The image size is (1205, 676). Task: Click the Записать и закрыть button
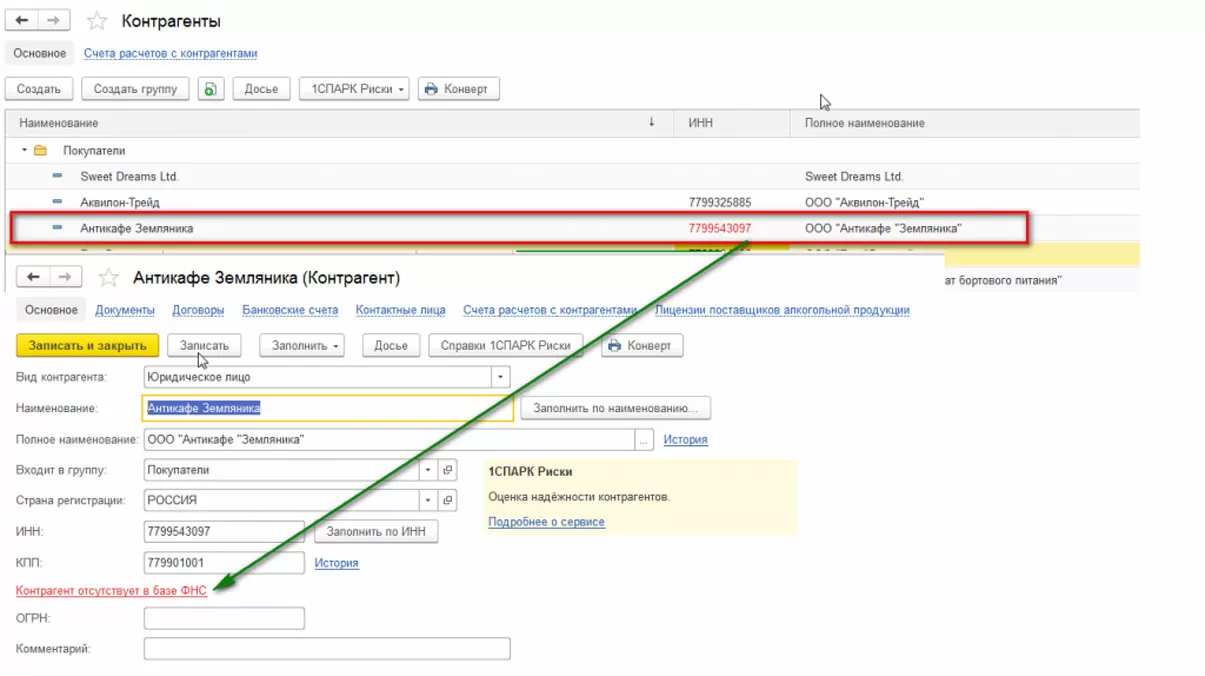87,346
